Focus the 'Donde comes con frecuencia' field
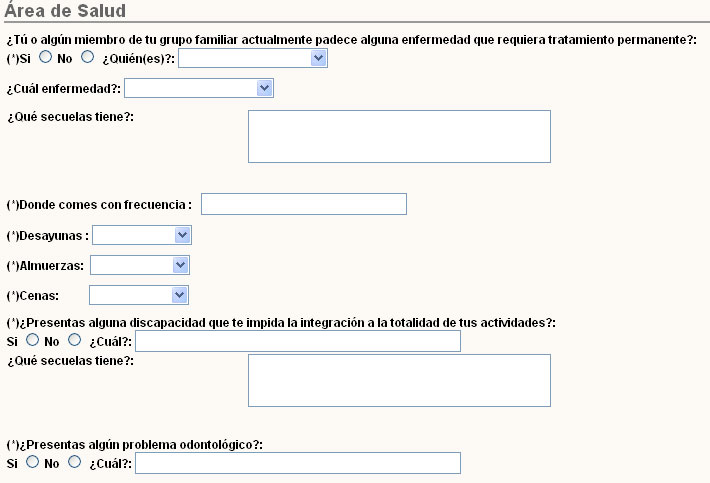This screenshot has height=483, width=710. [304, 204]
